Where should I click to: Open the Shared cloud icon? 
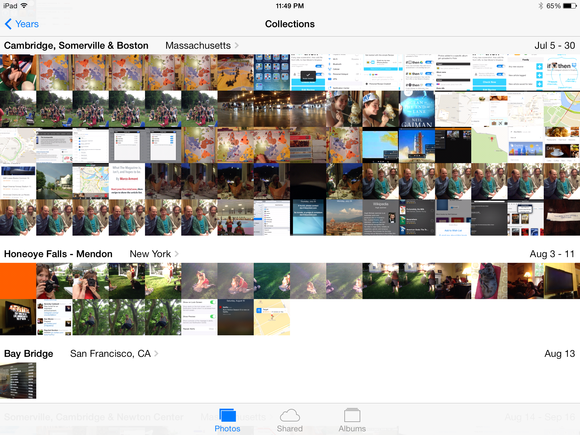(x=290, y=415)
